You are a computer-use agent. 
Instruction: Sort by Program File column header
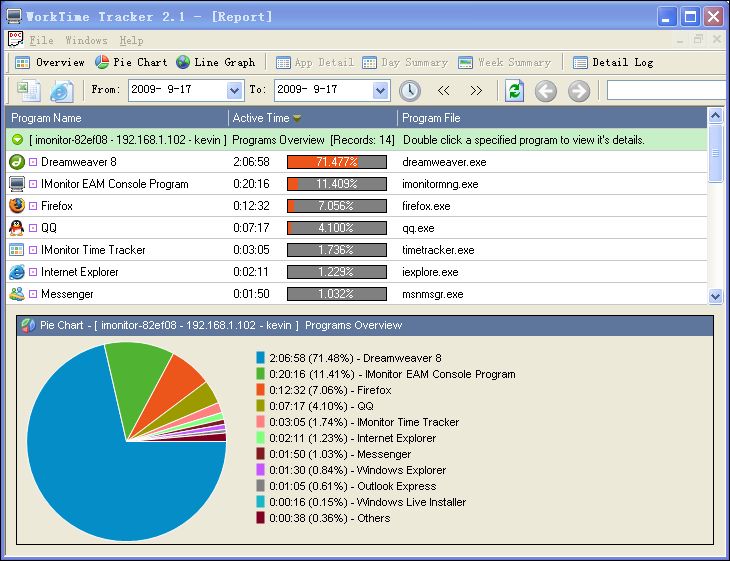(x=553, y=118)
